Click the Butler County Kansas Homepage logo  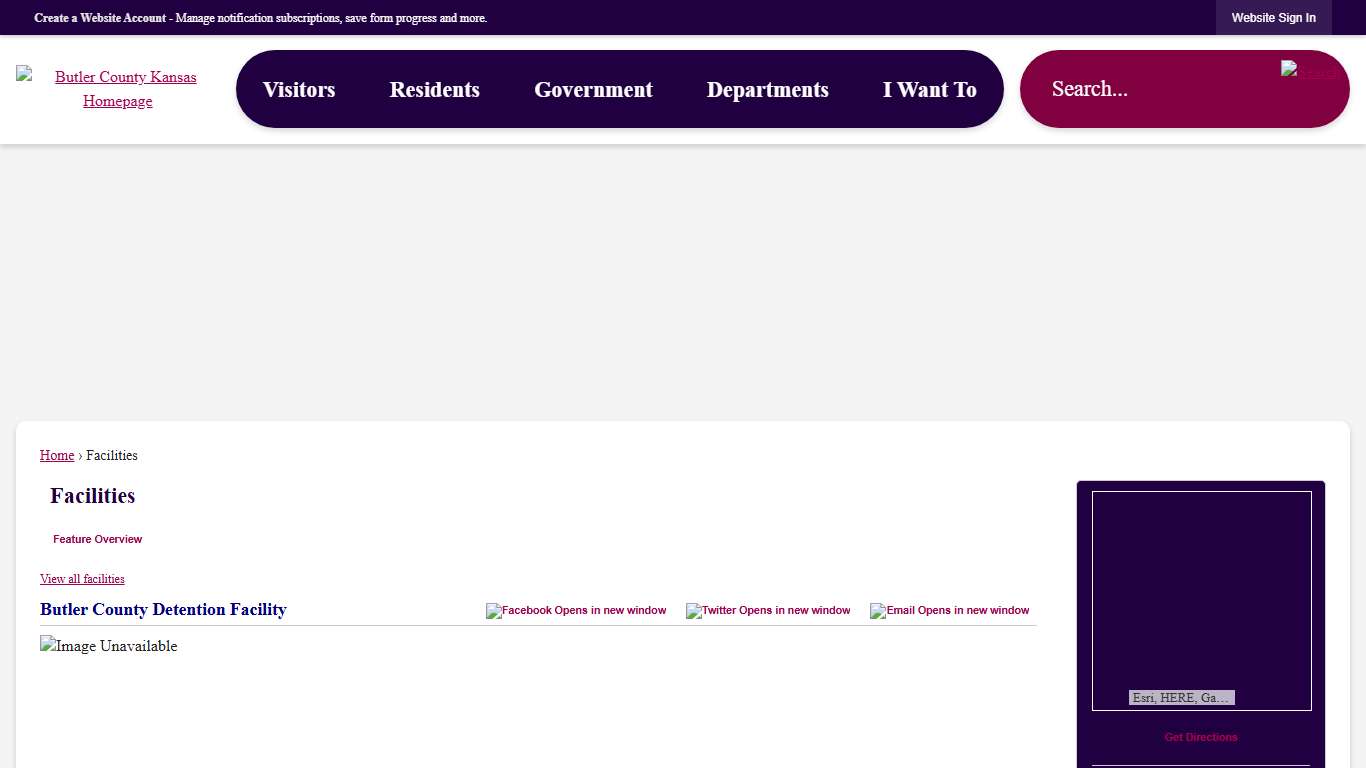point(117,89)
